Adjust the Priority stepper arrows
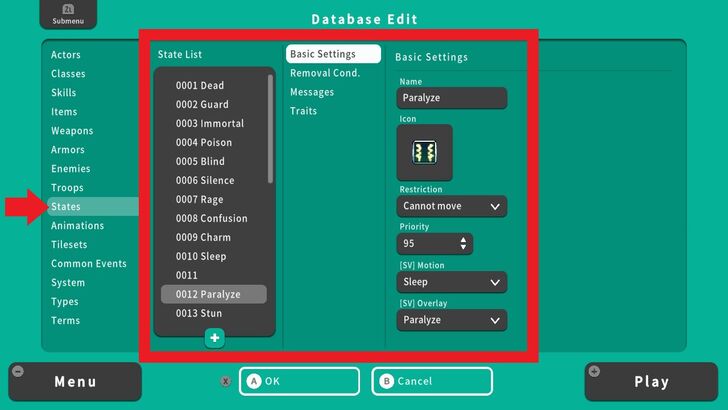Viewport: 728px width, 410px height. click(462, 244)
